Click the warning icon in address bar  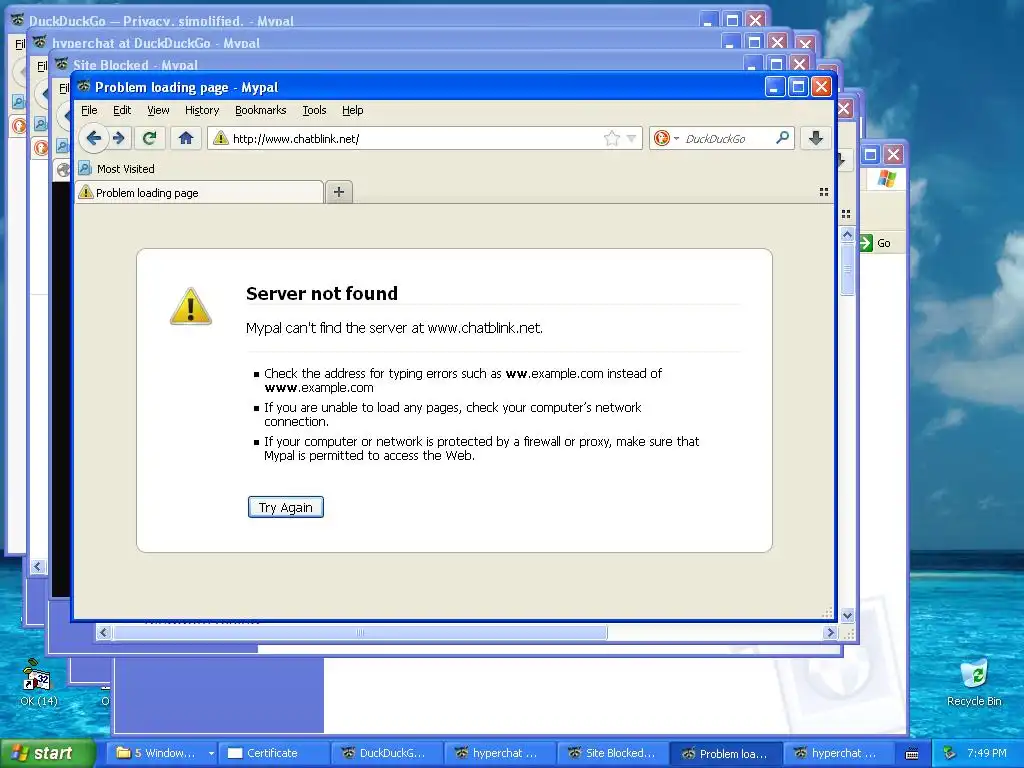[x=221, y=138]
